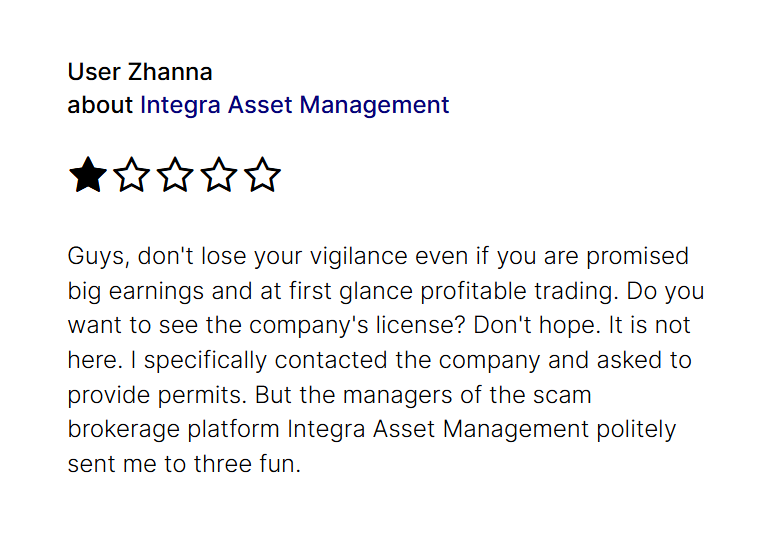Image resolution: width=770 pixels, height=540 pixels.
Task: Click the words 'Don't hope.' in the review
Action: pyautogui.click(x=537, y=325)
